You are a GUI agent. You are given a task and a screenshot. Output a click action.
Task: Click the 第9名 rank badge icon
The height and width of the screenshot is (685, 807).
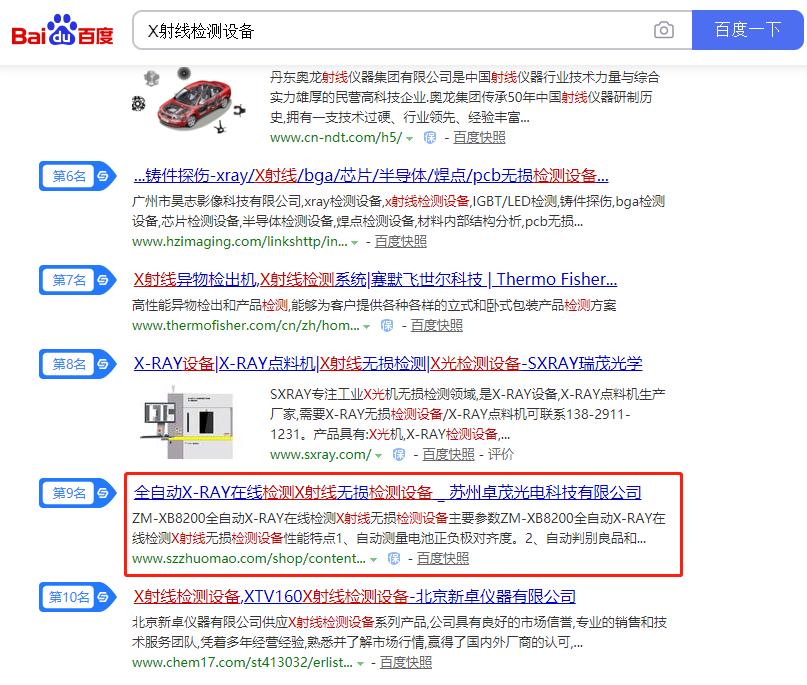pos(78,493)
